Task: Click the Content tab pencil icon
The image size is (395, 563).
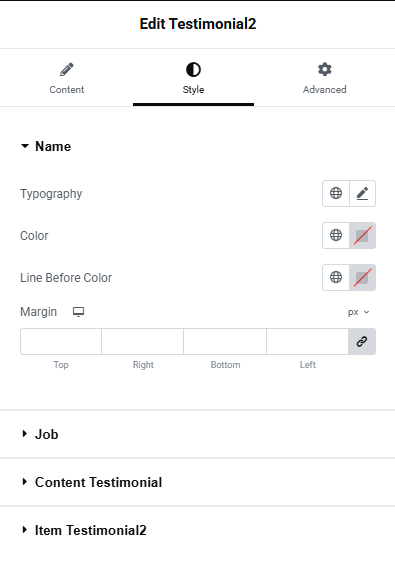Action: 67,70
